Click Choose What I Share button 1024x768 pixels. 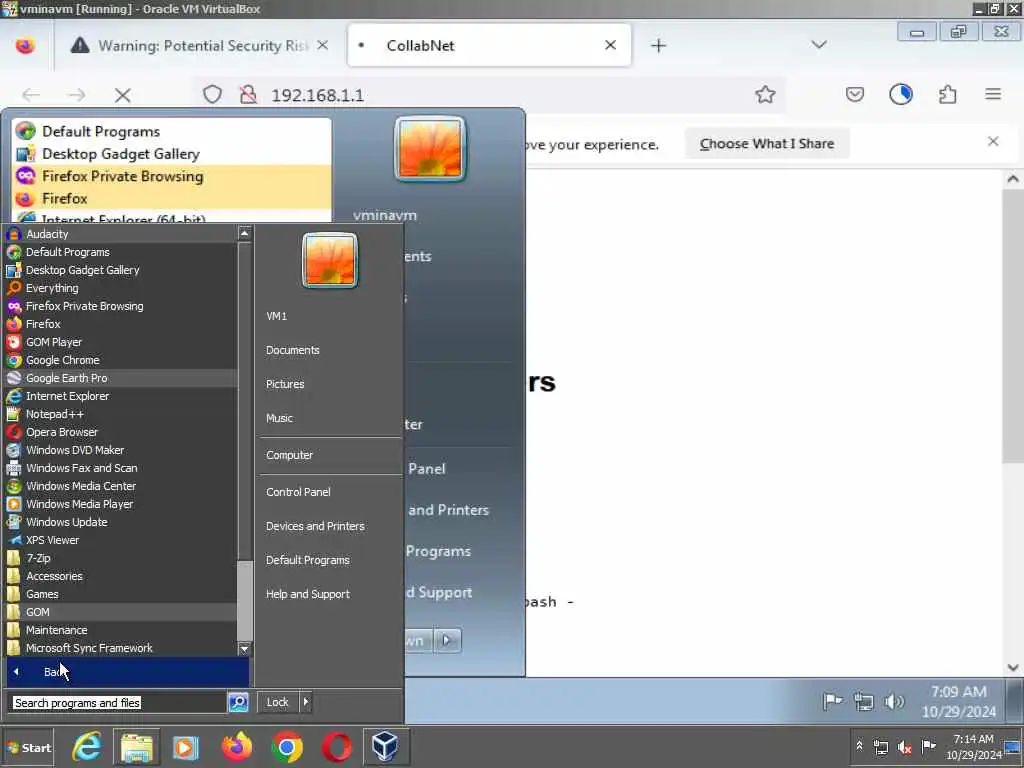767,144
